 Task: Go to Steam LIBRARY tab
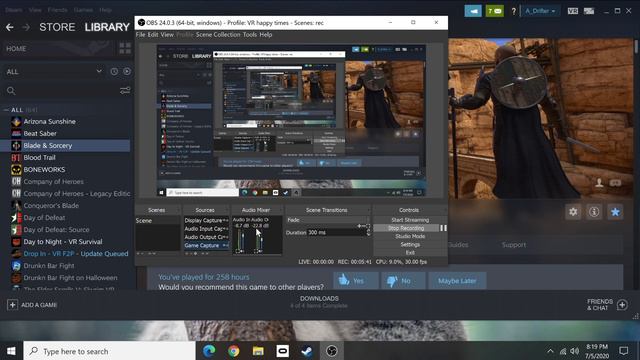[x=107, y=27]
